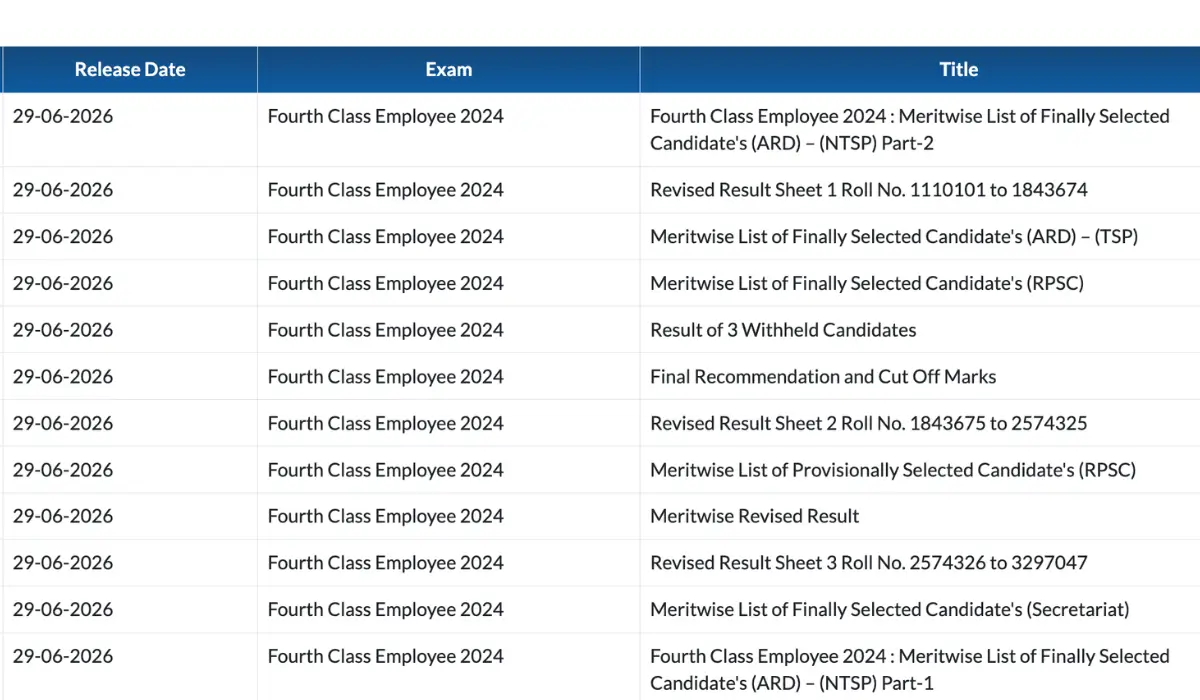Open Meritwise List Finally Selected (ARD) – (TSP)
This screenshot has height=700, width=1200.
click(x=893, y=237)
